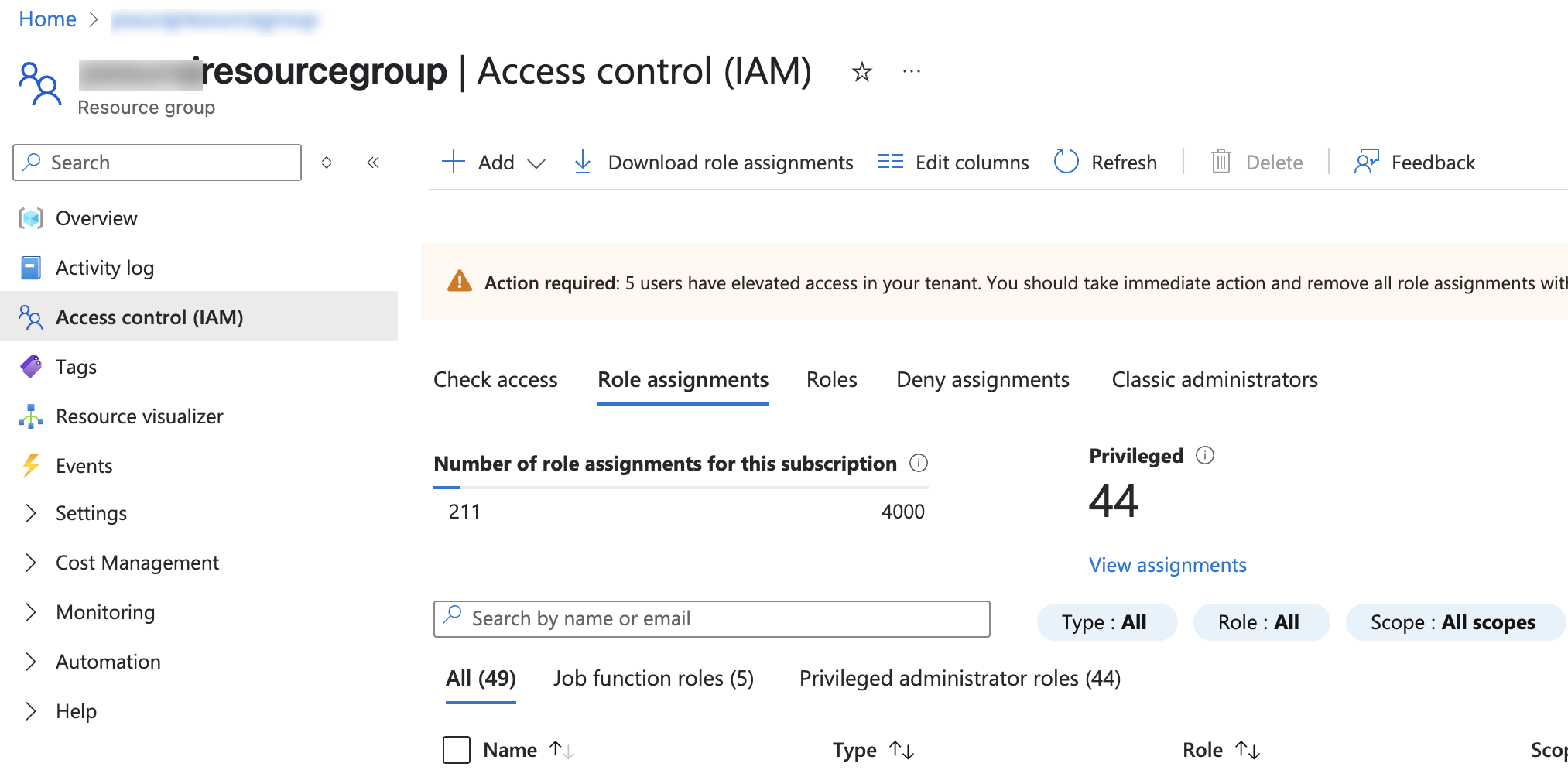
Task: Click the Resource visualizer hierarchy icon
Action: tap(31, 416)
